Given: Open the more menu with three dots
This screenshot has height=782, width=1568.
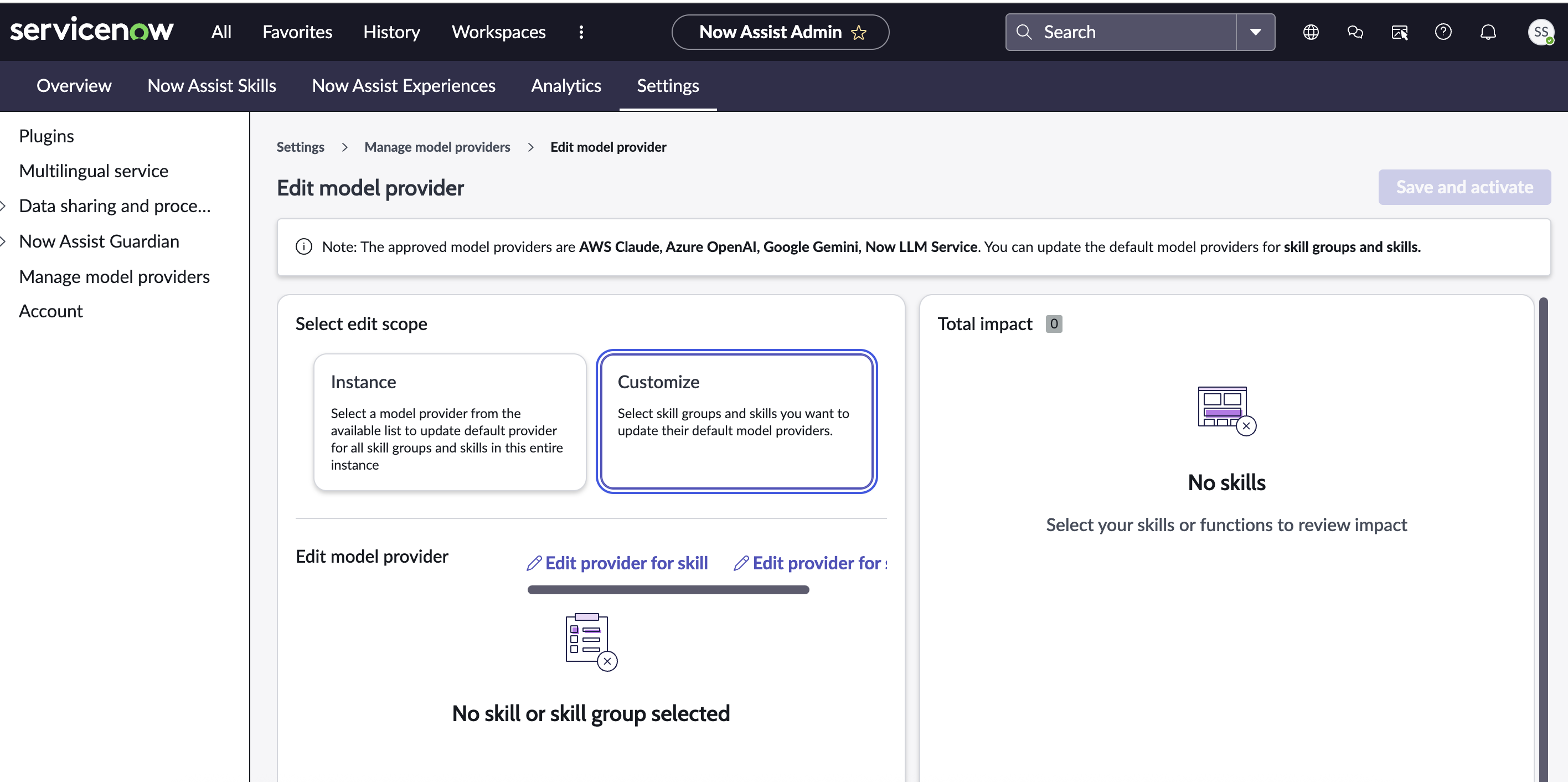Looking at the screenshot, I should point(581,32).
